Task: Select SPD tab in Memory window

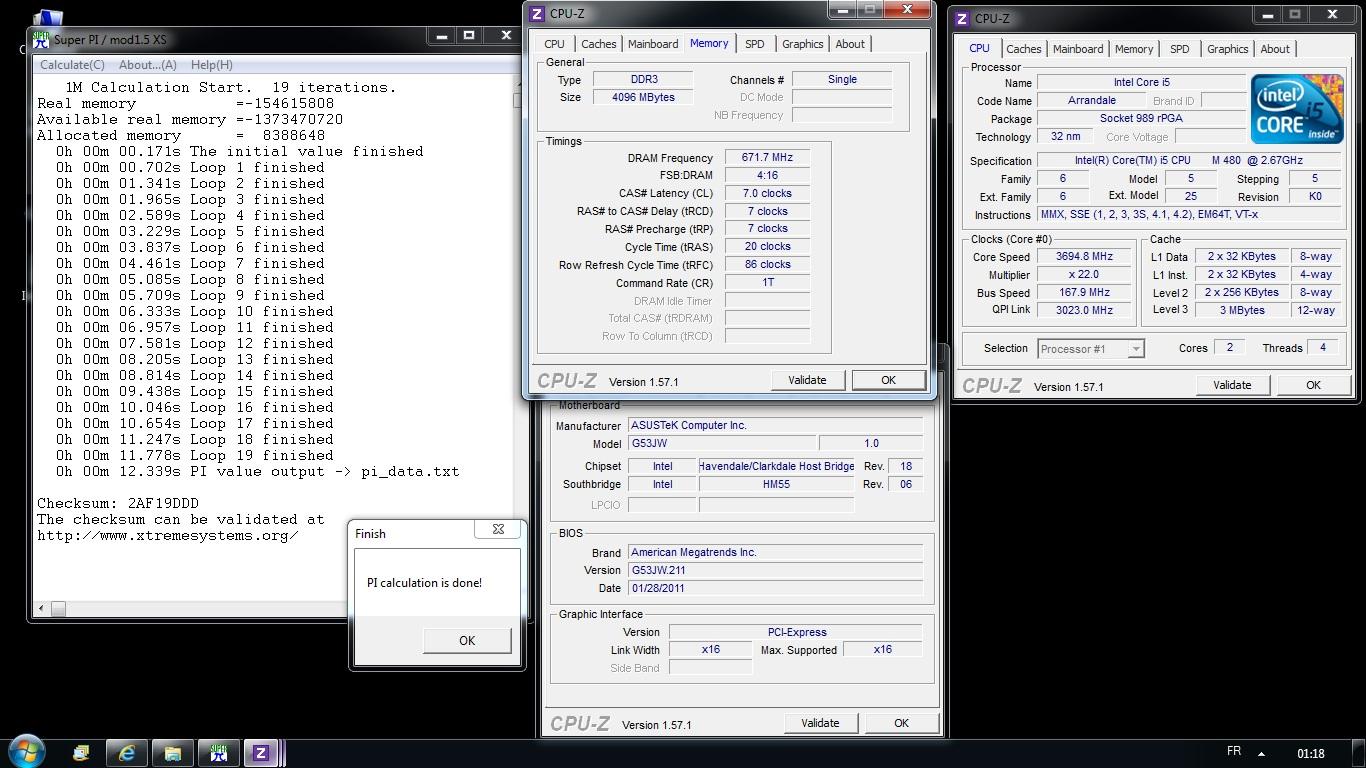Action: click(x=755, y=44)
